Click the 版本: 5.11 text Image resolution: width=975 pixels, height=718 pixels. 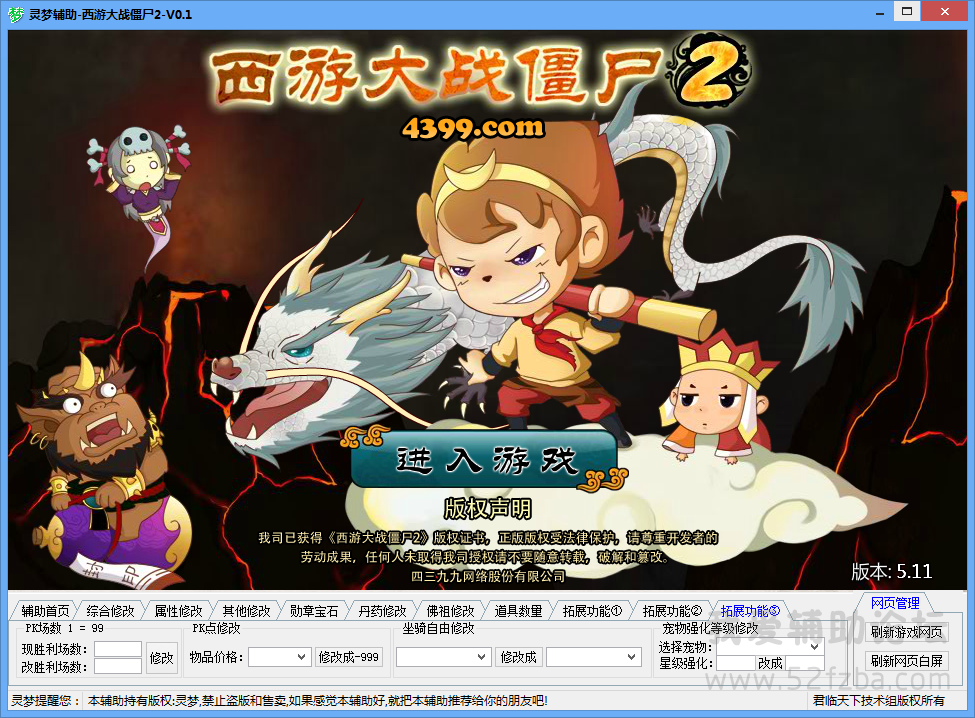tap(892, 571)
